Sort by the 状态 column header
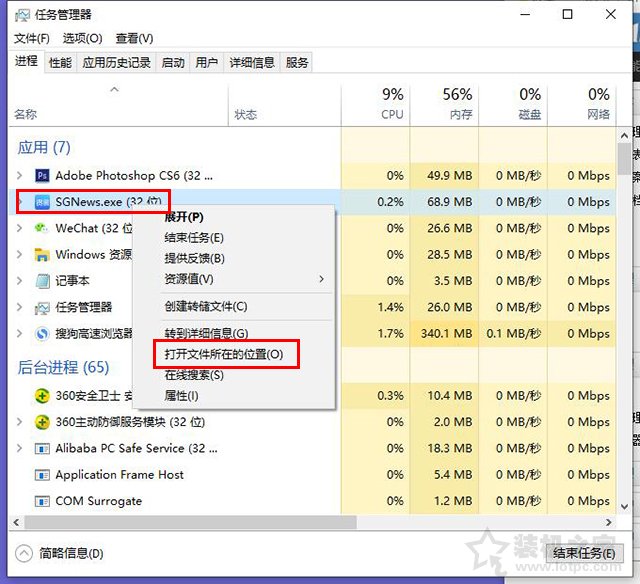 pos(284,104)
